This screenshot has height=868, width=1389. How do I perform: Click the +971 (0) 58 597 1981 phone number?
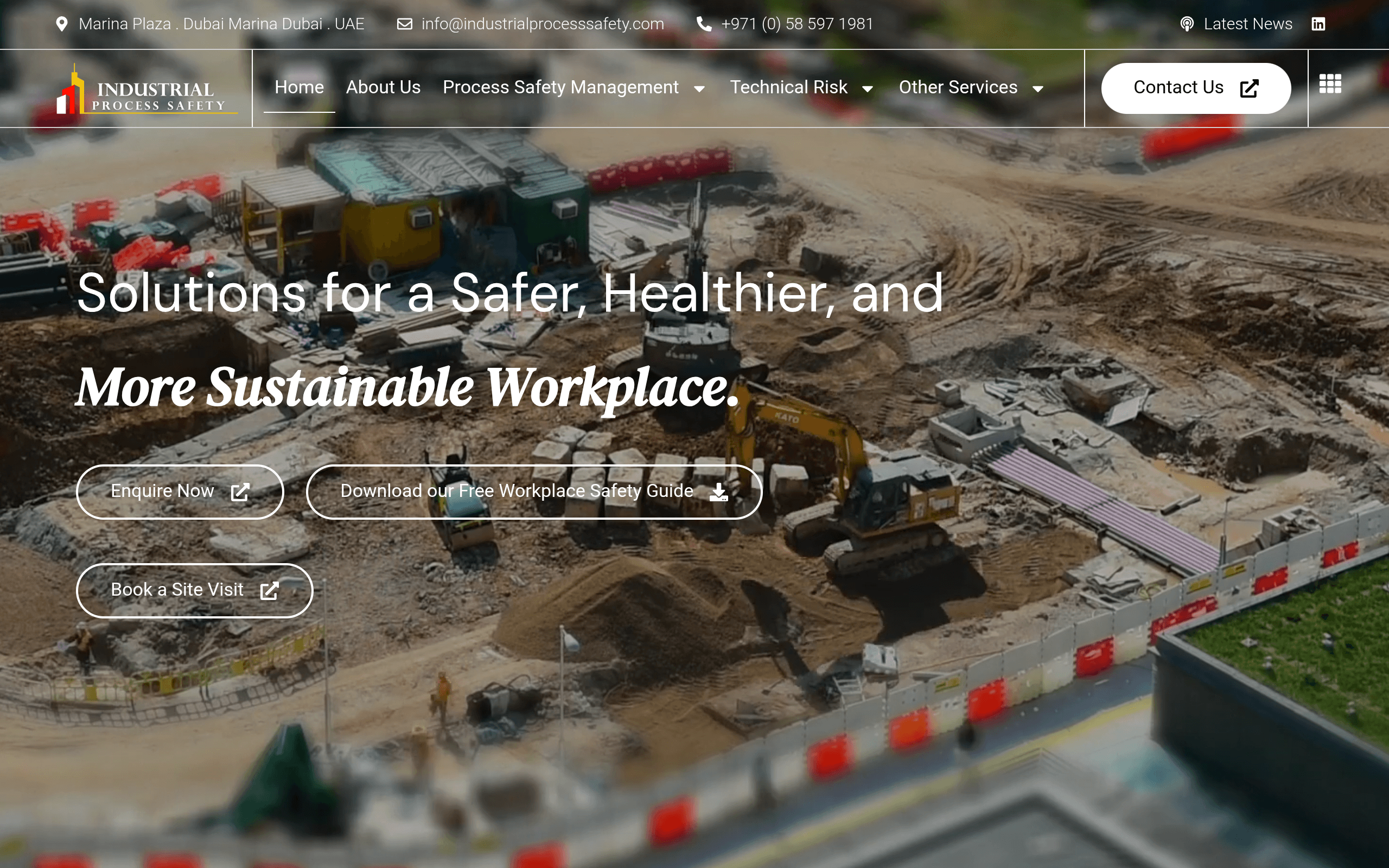point(797,24)
